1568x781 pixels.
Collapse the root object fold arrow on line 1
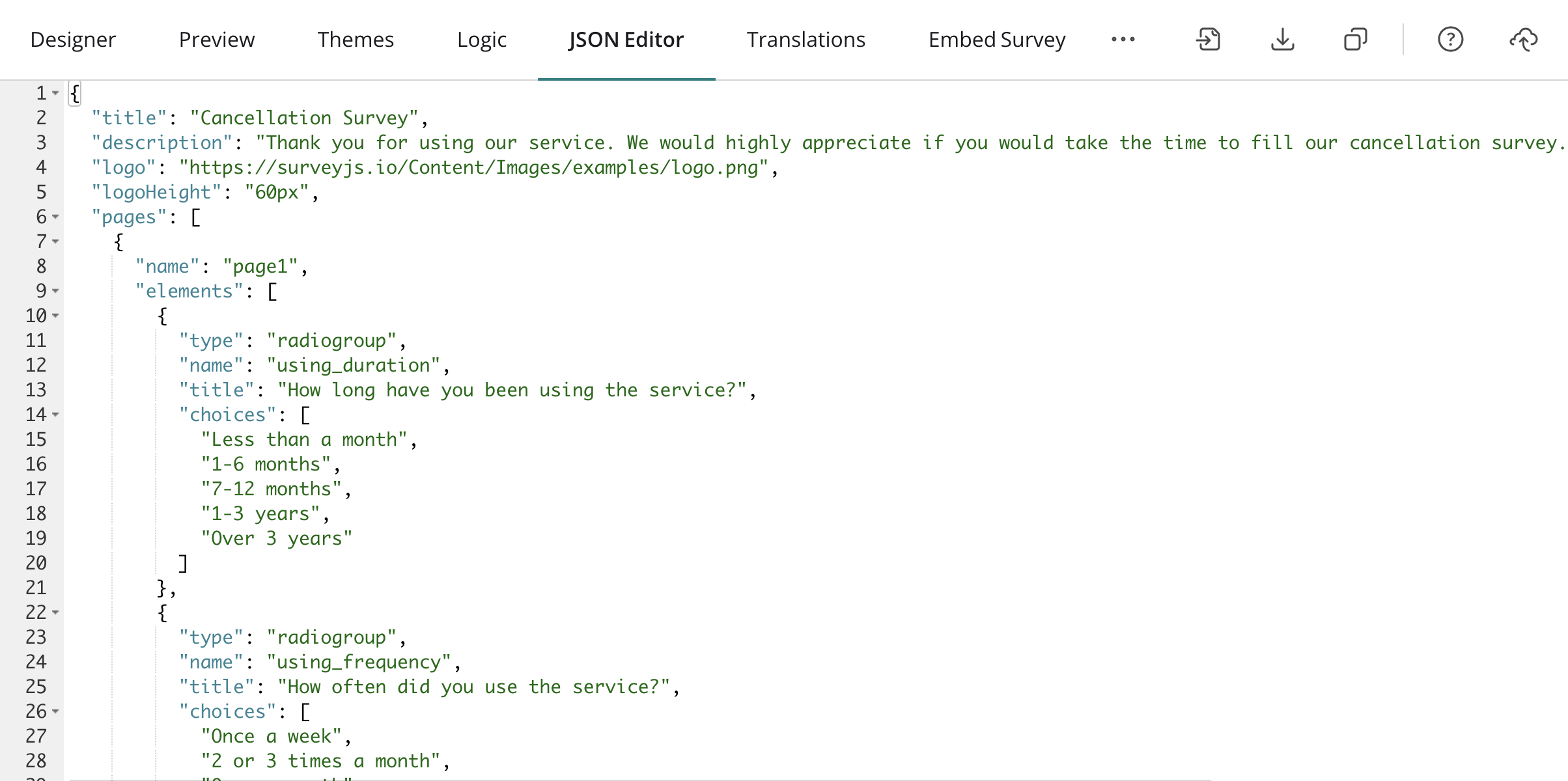(x=55, y=93)
